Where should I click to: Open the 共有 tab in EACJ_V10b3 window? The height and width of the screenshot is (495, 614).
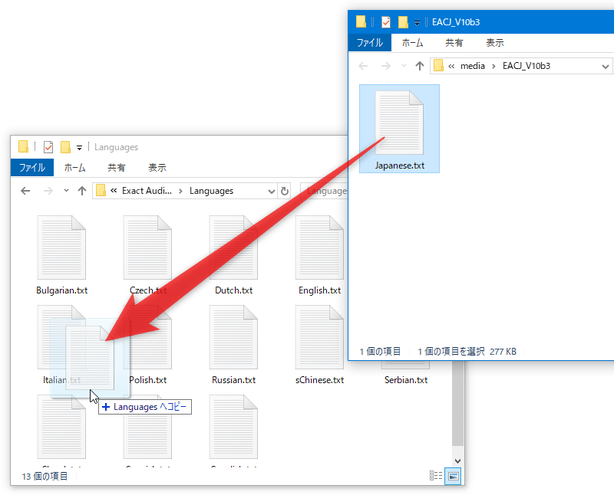(x=454, y=43)
